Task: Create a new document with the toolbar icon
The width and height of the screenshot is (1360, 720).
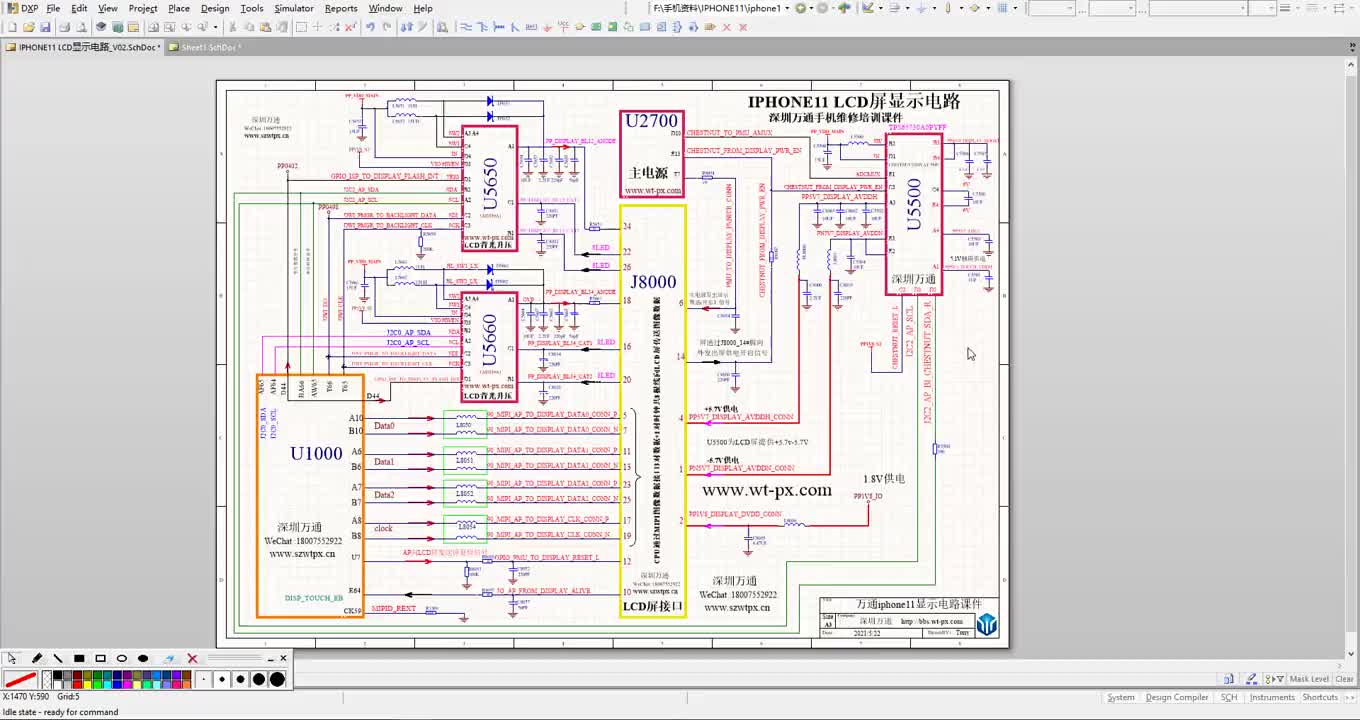Action: 12,27
